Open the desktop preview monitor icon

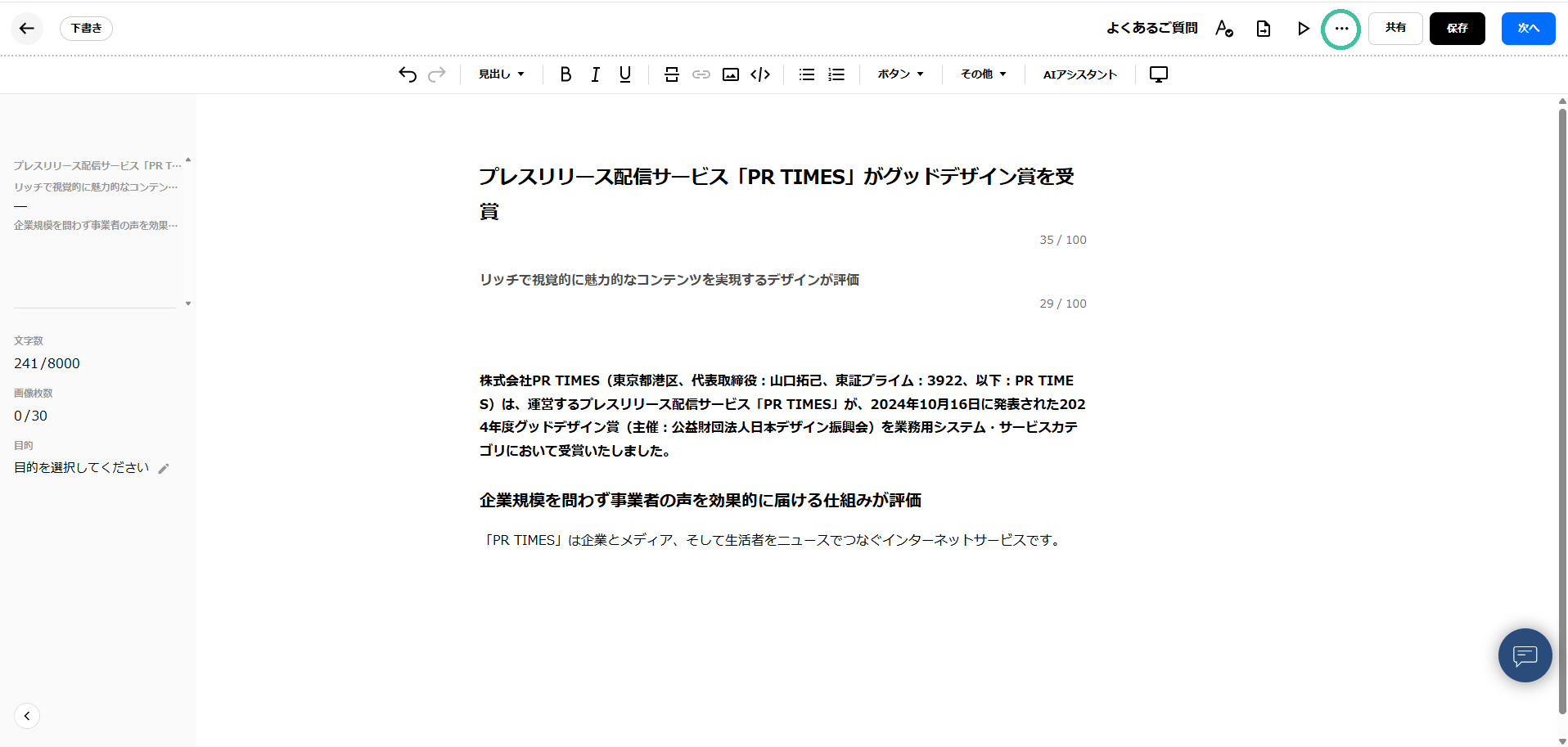1158,74
